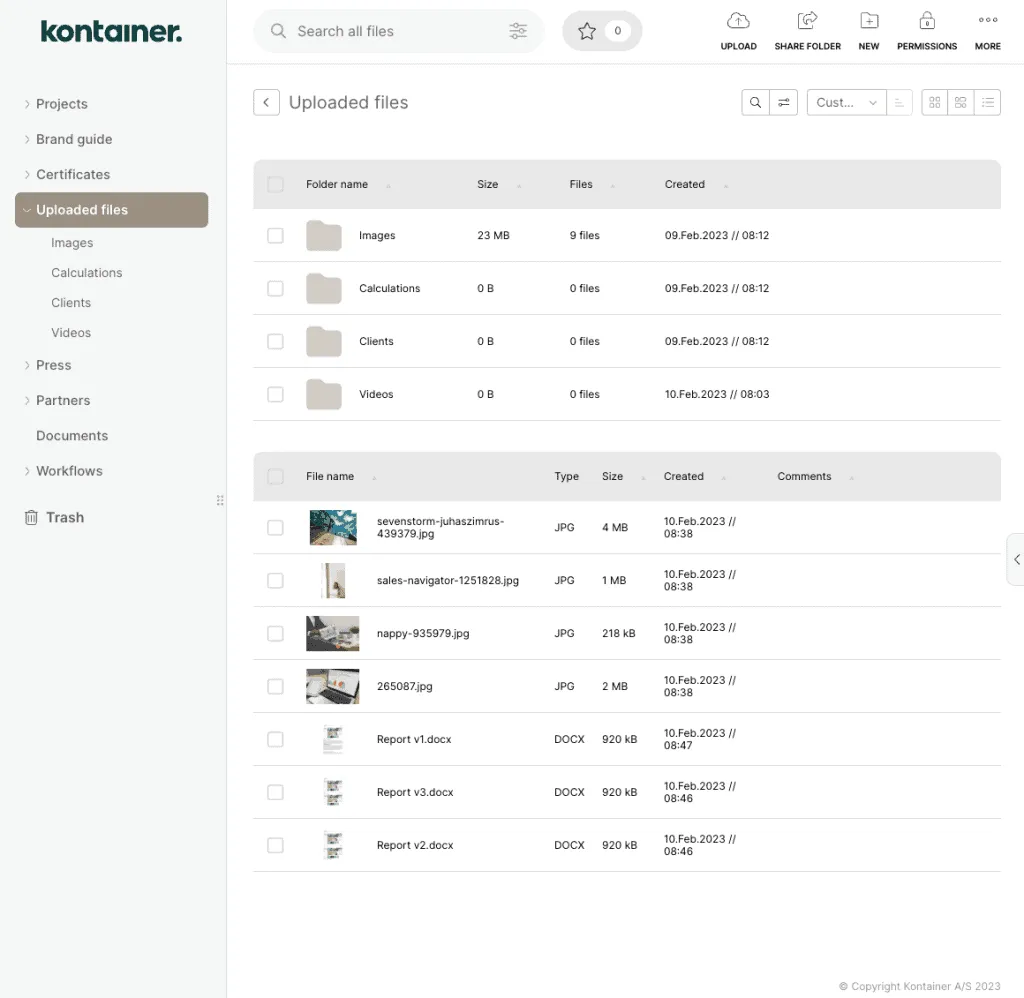1024x998 pixels.
Task: Open the Images folder icon
Action: click(324, 236)
